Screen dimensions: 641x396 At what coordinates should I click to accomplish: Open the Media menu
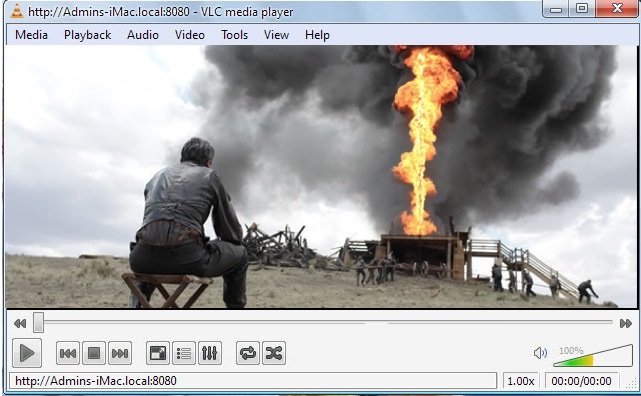click(x=31, y=35)
